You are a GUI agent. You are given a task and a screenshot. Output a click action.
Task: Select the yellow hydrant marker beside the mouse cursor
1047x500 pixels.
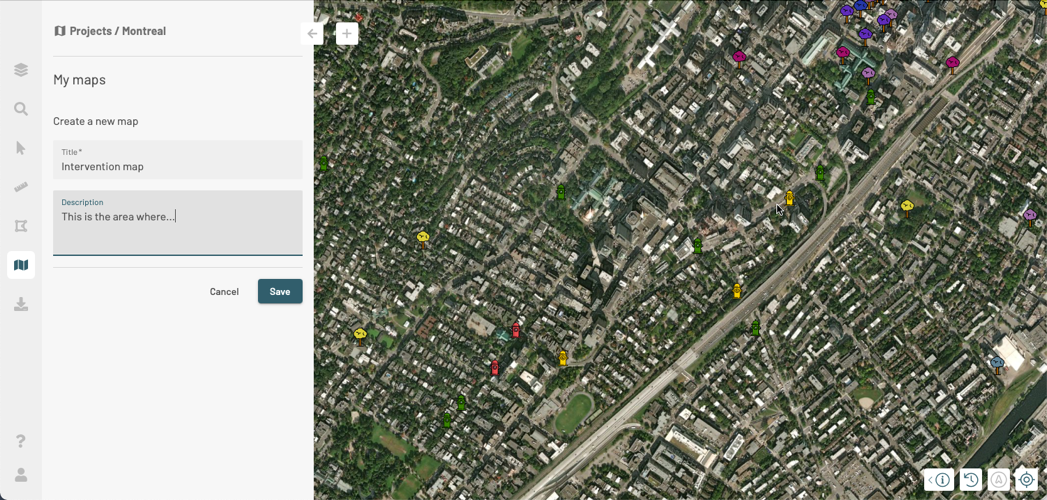click(789, 198)
